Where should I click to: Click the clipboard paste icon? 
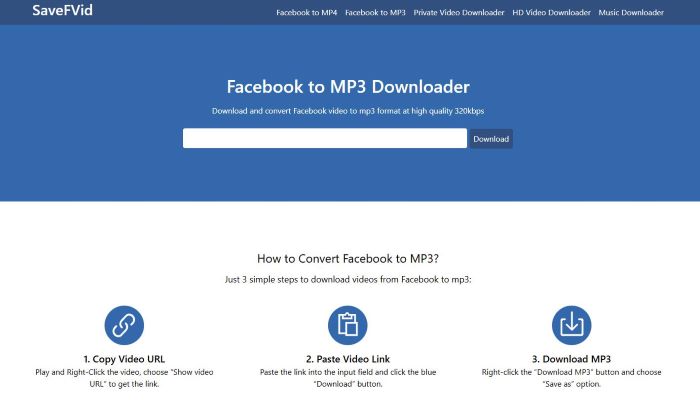coord(348,325)
